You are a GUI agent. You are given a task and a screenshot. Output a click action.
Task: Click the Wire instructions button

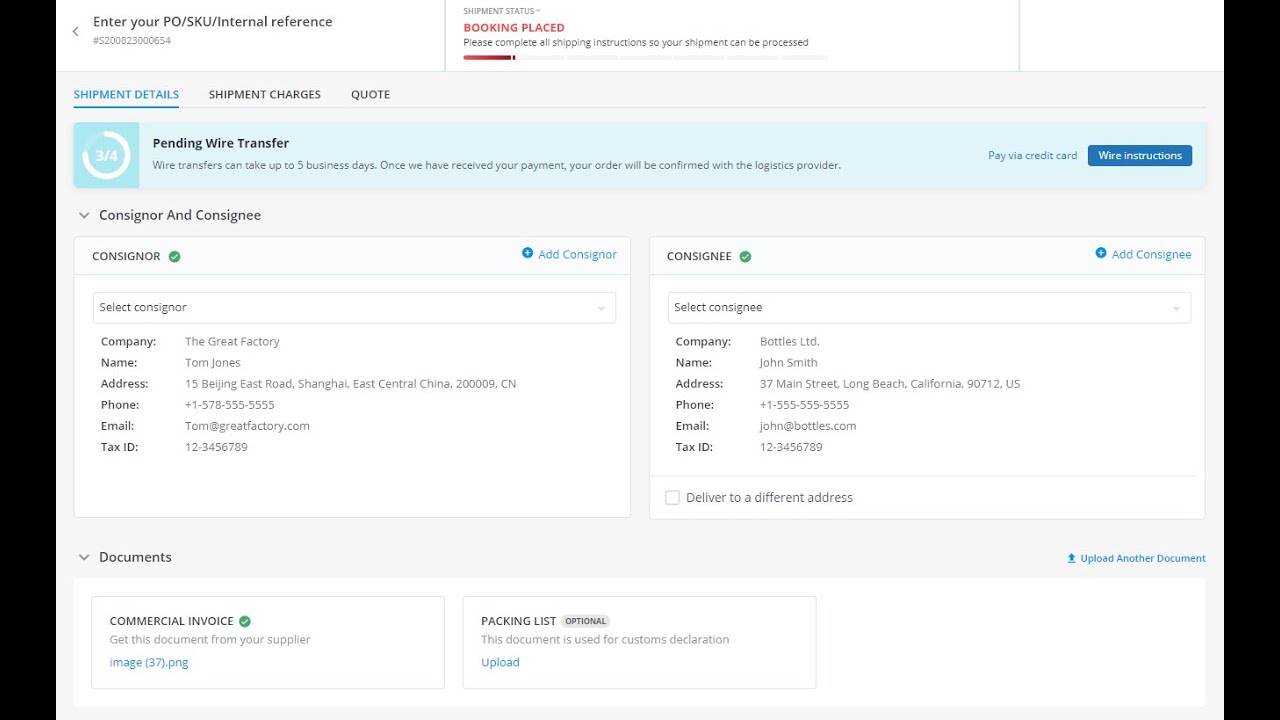[x=1139, y=156]
